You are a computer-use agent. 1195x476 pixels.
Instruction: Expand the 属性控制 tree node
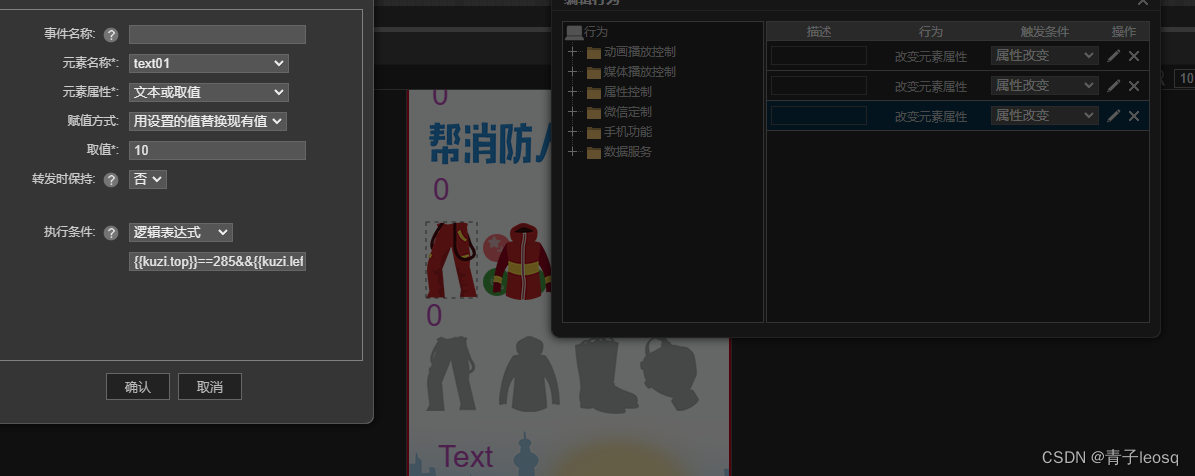(573, 92)
